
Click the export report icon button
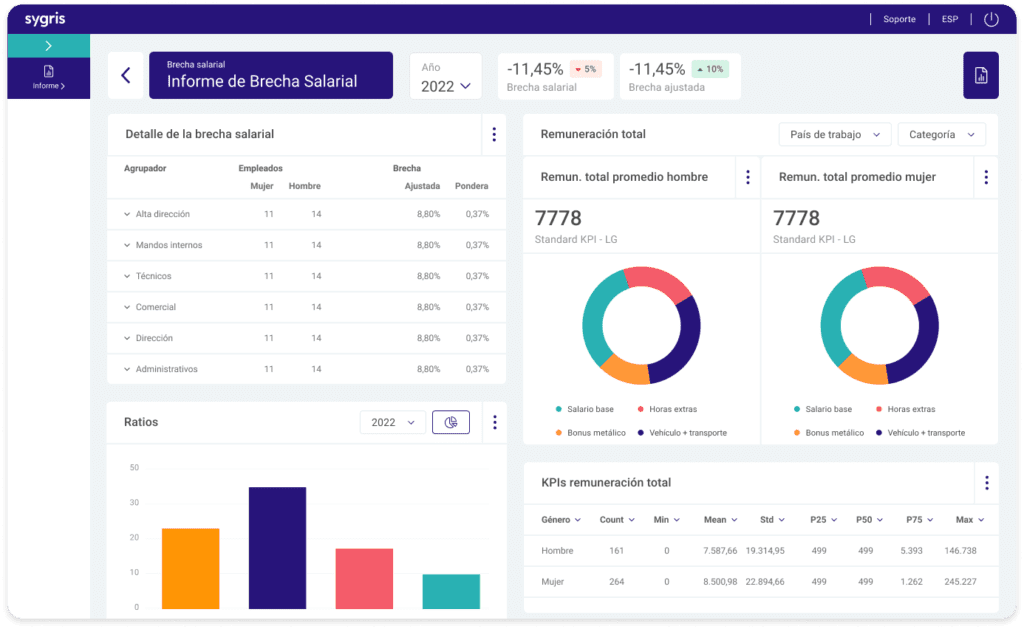pyautogui.click(x=980, y=76)
